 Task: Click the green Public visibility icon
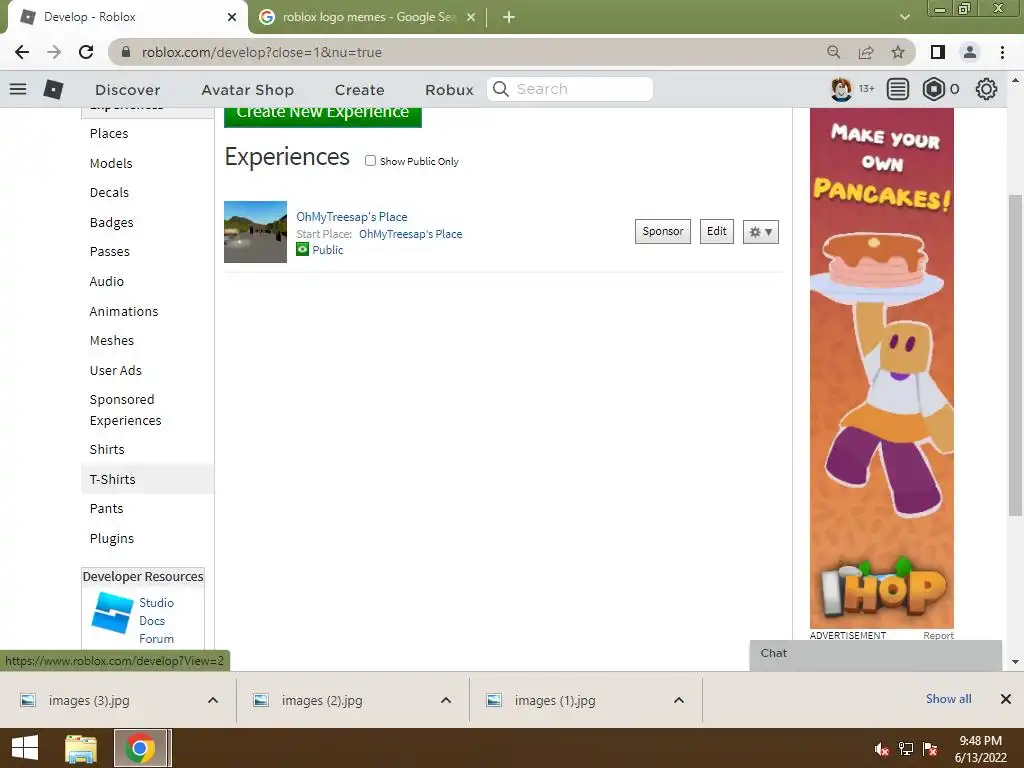302,249
